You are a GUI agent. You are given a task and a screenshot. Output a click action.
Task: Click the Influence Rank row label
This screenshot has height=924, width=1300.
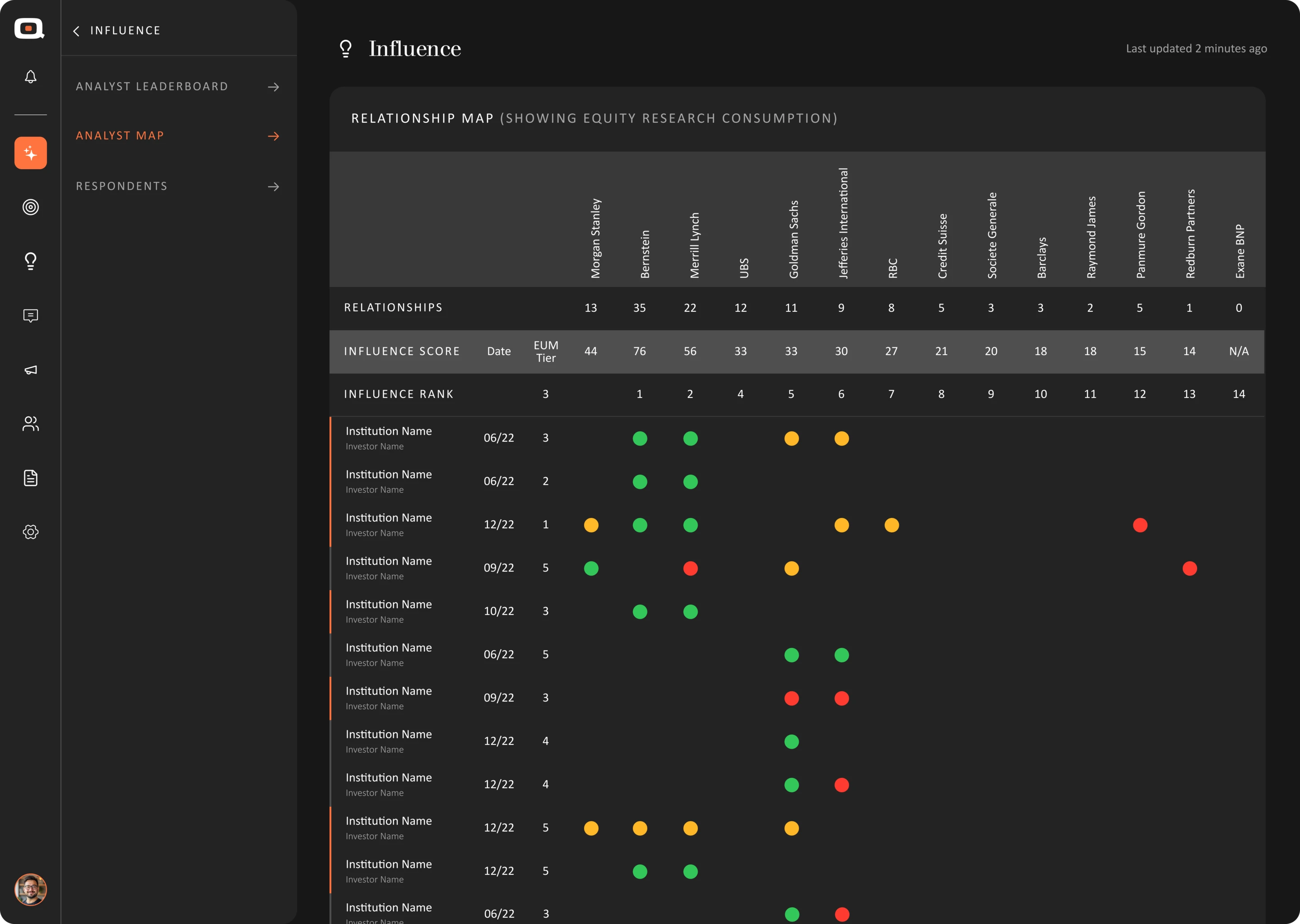(x=399, y=394)
